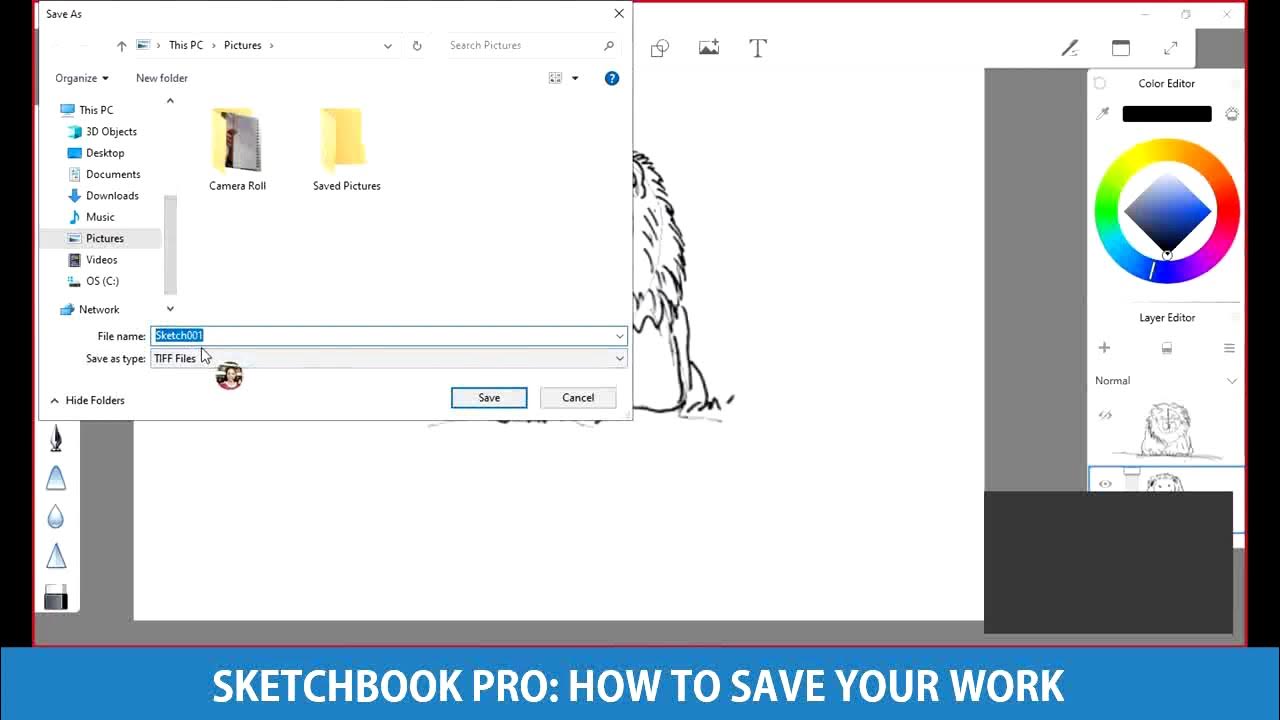Select the blue marker brush
The height and width of the screenshot is (720, 1280).
coord(56,477)
